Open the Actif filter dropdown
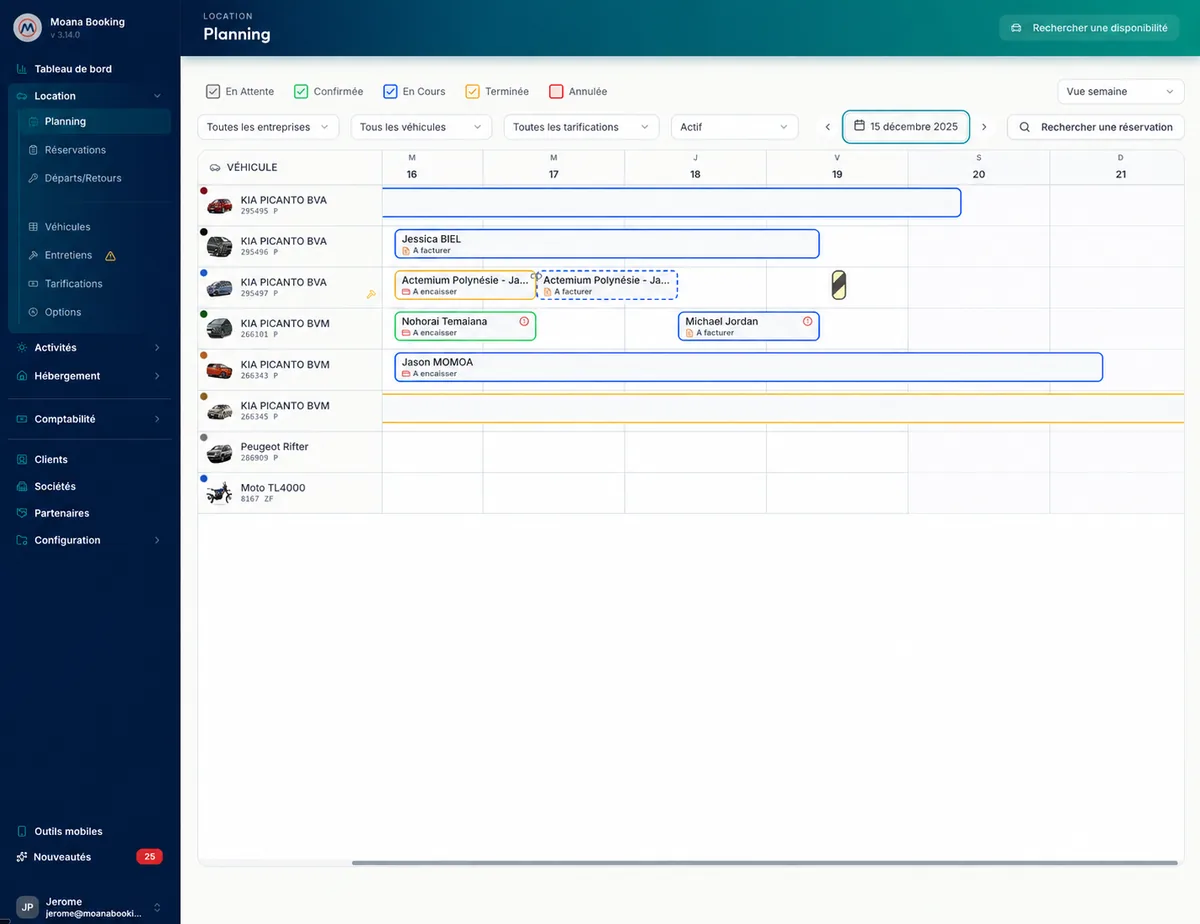This screenshot has height=924, width=1200. pos(734,127)
